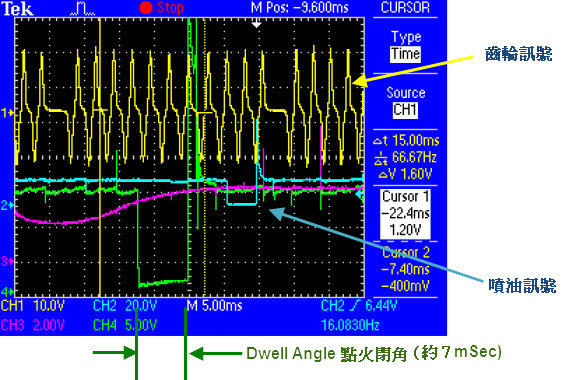Screen dimensions: 565x380
Task: Click the Dwell Angle annotation label
Action: [374, 353]
